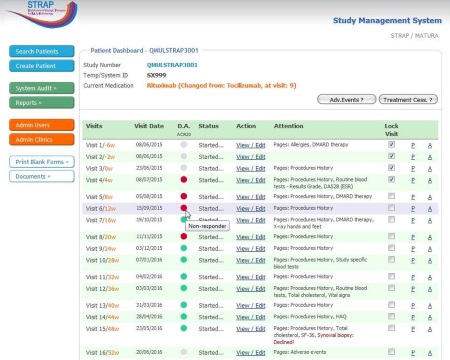The width and height of the screenshot is (450, 360).
Task: Open the Reports dropdown menu
Action: tap(42, 103)
